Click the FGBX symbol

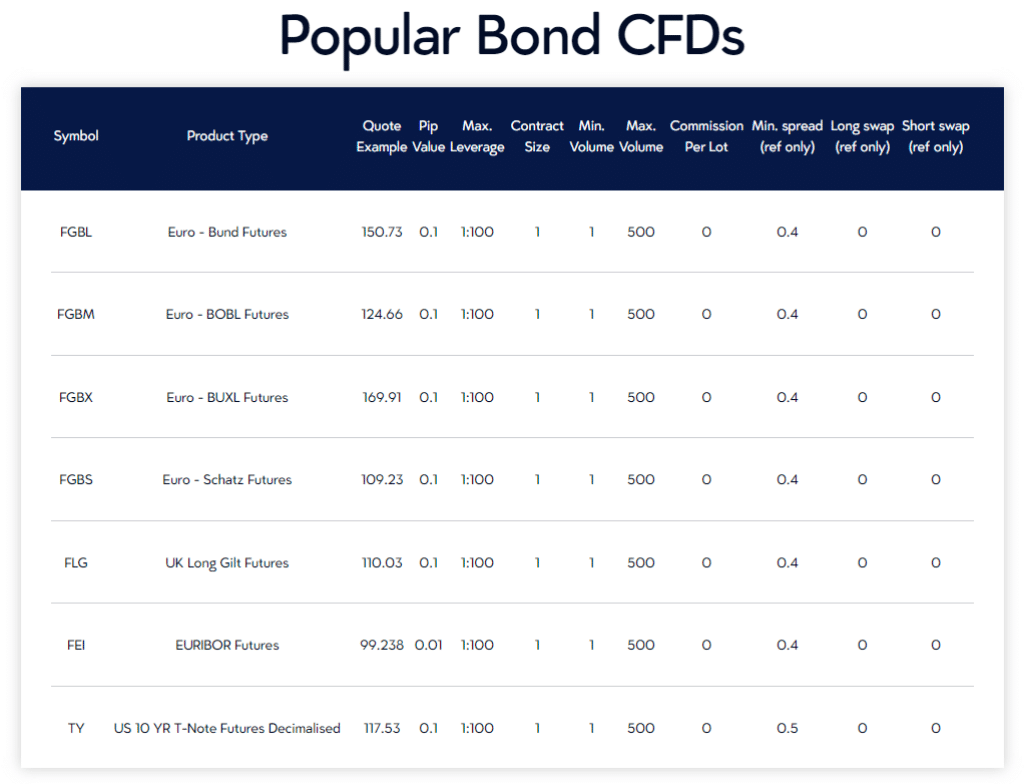76,397
